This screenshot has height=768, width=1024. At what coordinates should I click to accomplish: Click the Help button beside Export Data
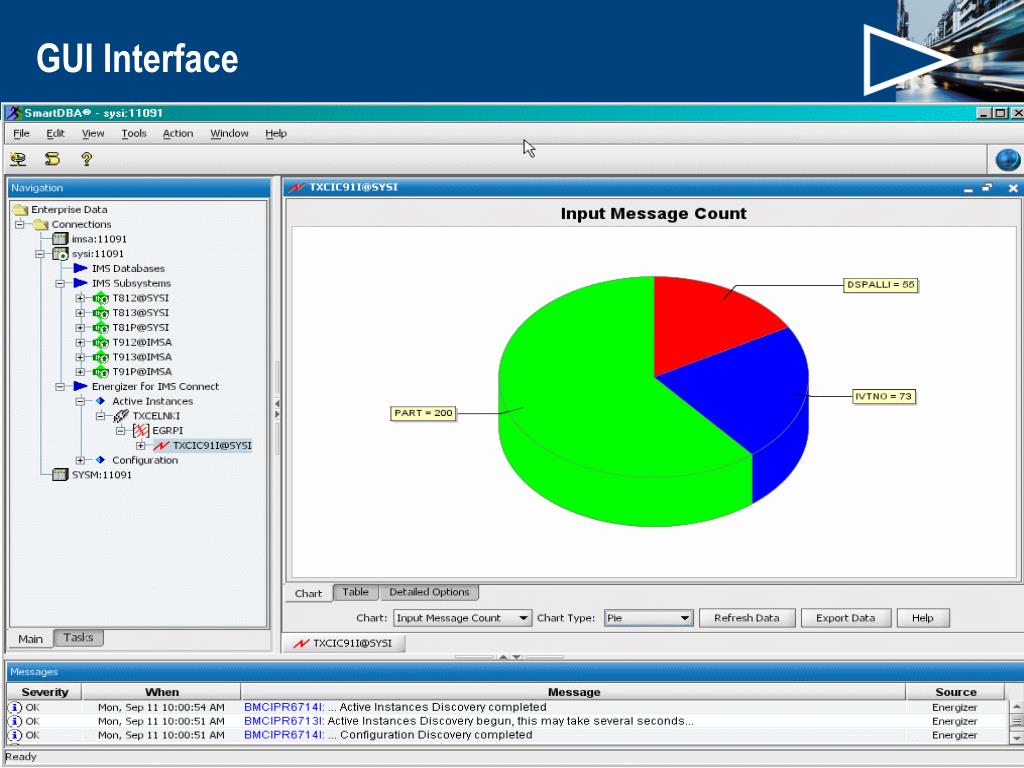click(923, 618)
